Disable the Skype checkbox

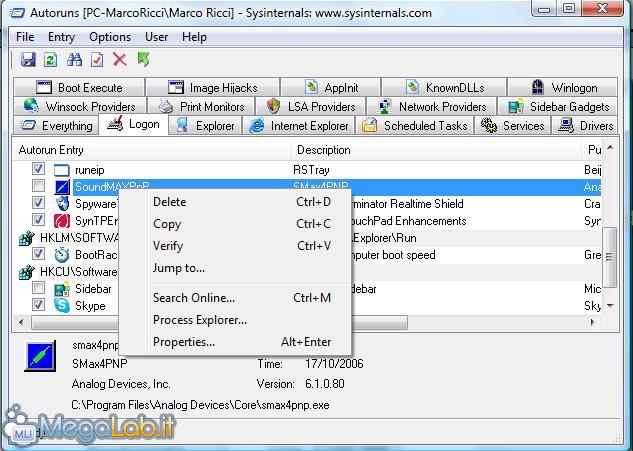tap(38, 304)
